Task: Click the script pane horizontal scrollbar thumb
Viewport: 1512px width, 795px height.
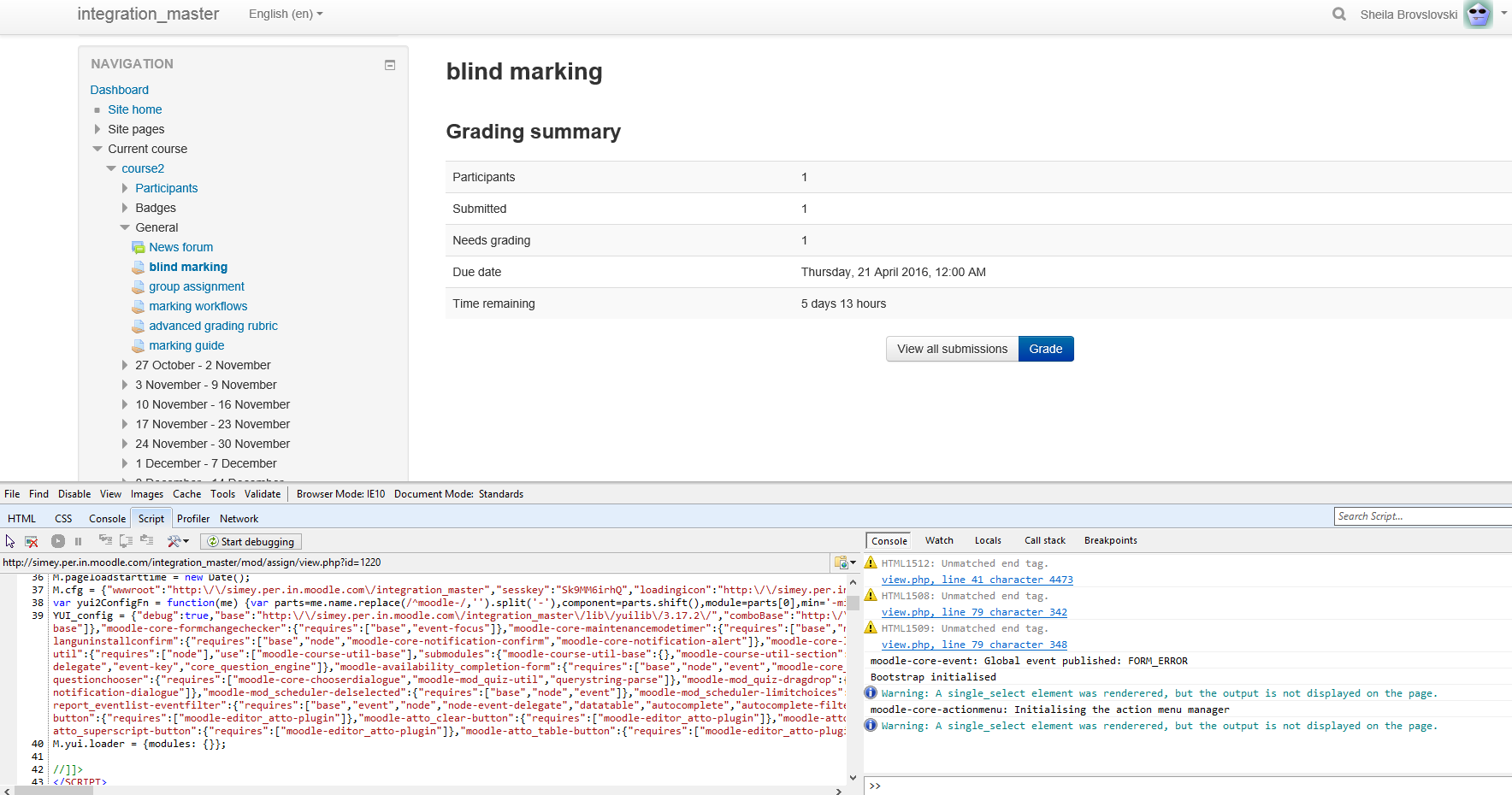Action: (x=54, y=791)
